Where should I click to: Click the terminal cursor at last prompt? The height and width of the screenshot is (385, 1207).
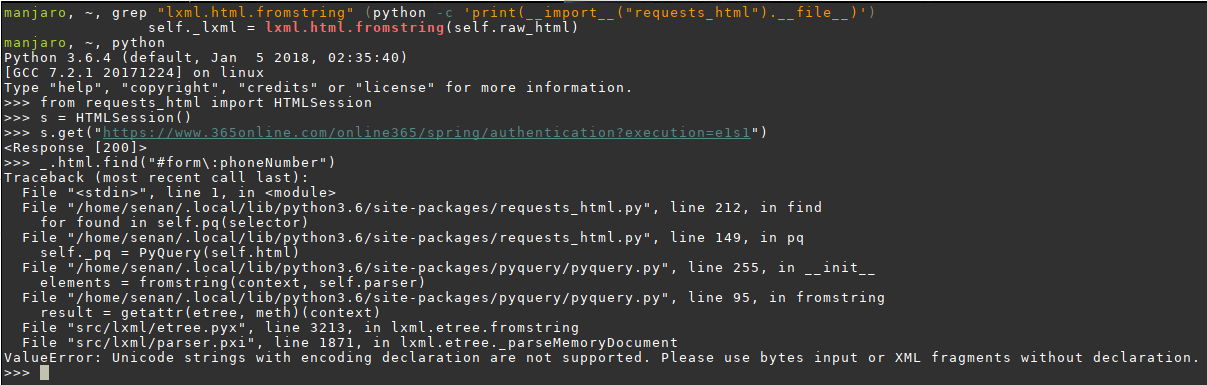[x=44, y=373]
